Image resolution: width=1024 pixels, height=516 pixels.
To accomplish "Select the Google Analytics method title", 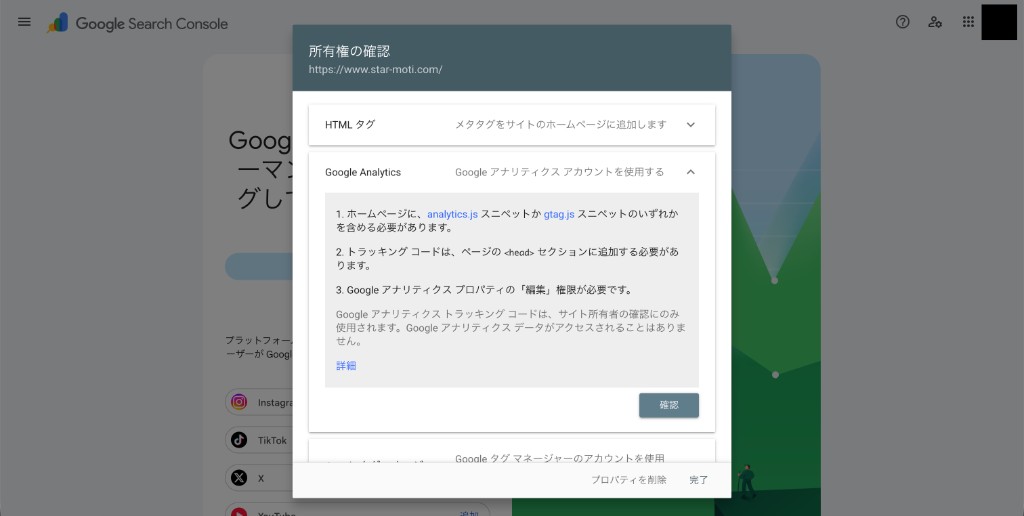I will [x=363, y=172].
